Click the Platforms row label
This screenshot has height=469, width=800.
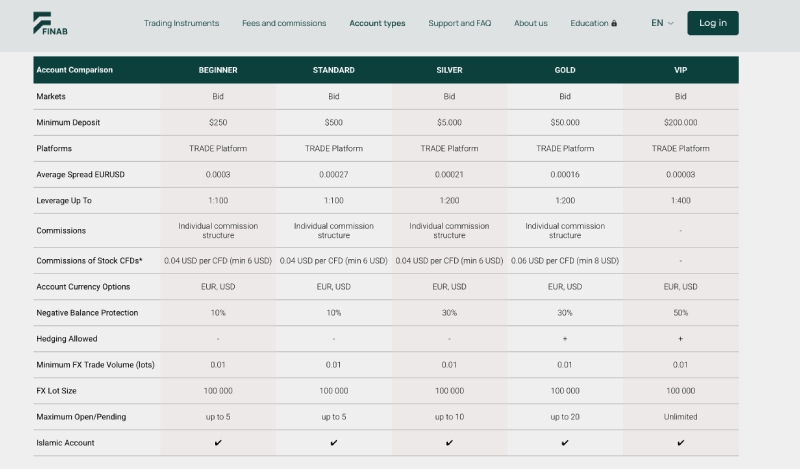54,149
